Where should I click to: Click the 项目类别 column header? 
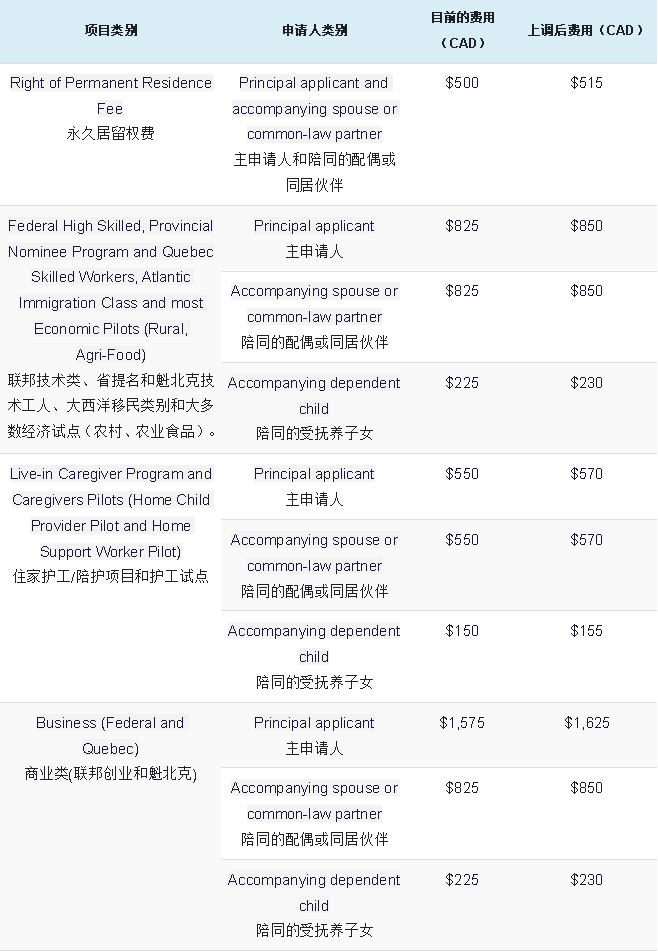point(110,30)
